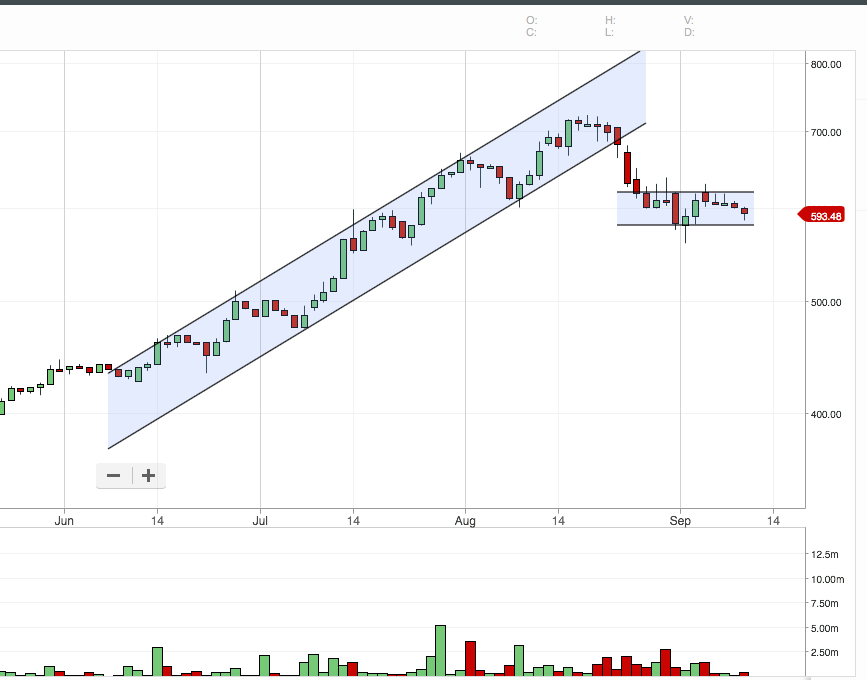Click the H: high value readout
867x680 pixels.
[x=610, y=20]
